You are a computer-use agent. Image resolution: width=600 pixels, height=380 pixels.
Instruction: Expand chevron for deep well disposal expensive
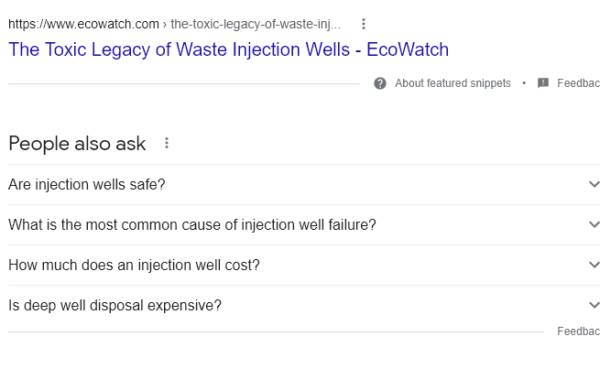coord(594,305)
